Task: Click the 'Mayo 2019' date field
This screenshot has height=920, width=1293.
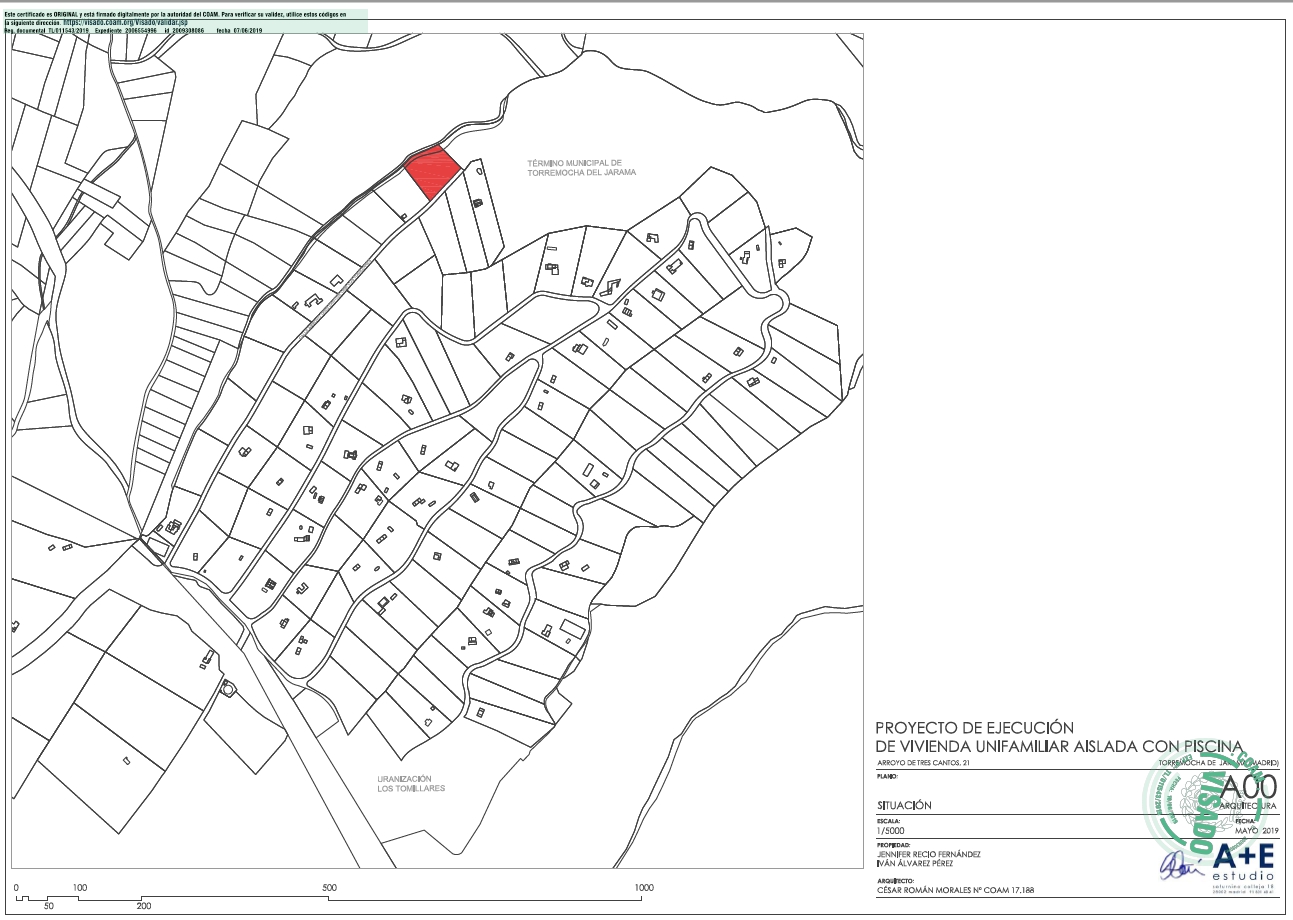Action: coord(1257,830)
